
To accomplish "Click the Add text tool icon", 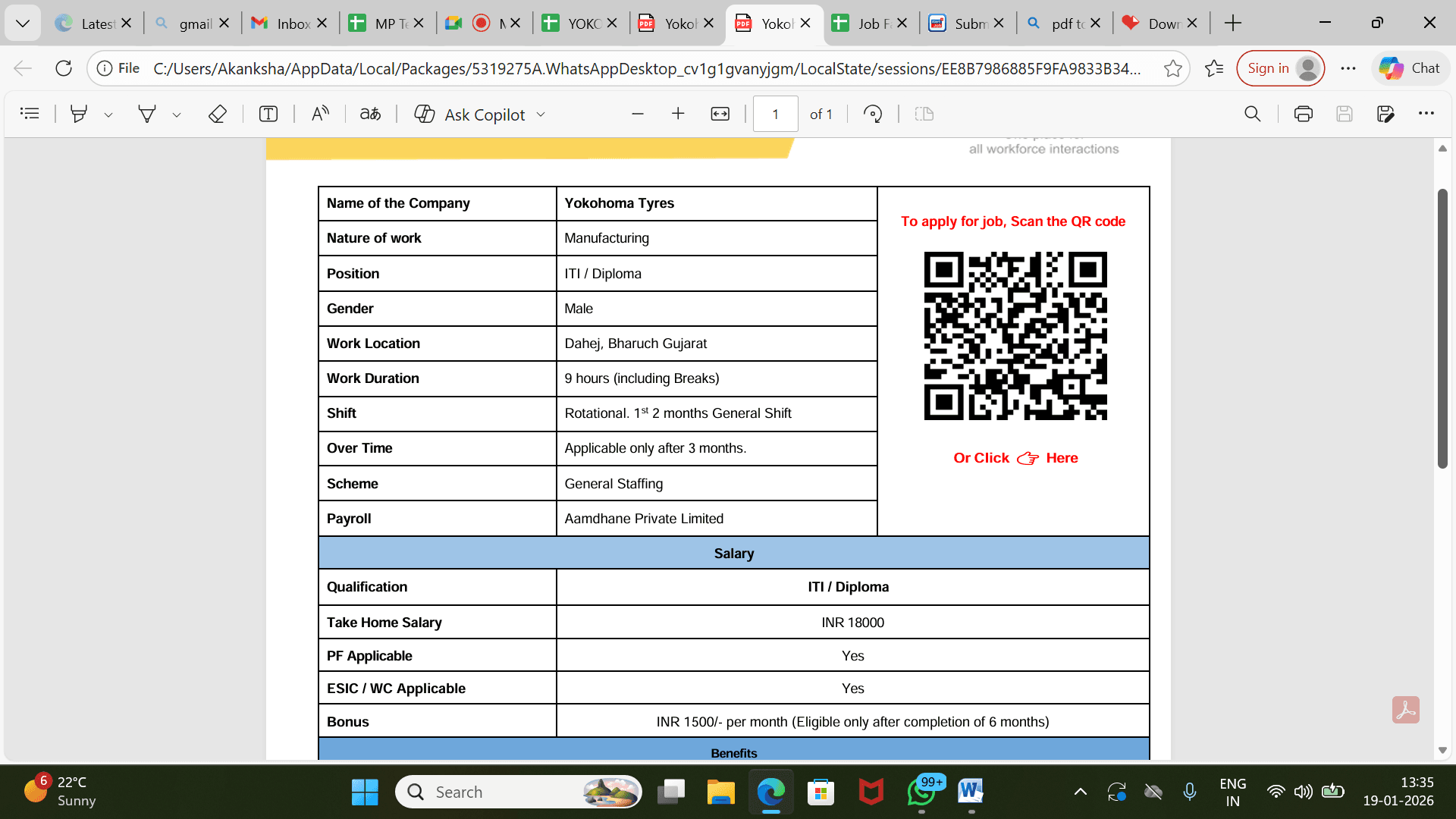I will [268, 114].
